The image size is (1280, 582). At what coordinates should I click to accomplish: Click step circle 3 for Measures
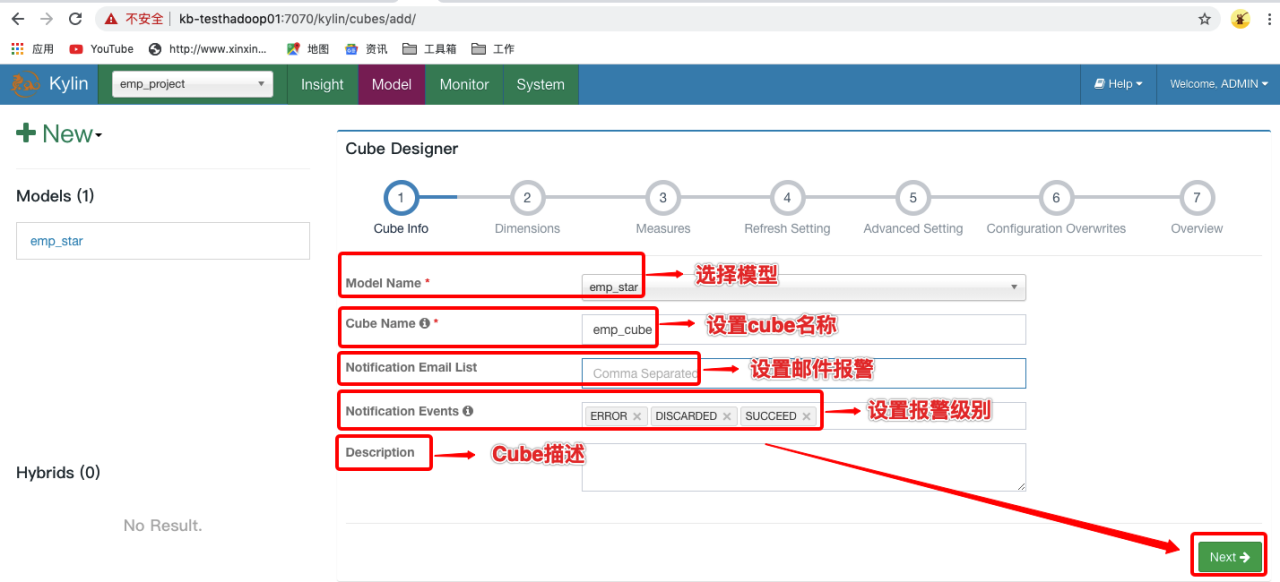click(x=662, y=198)
